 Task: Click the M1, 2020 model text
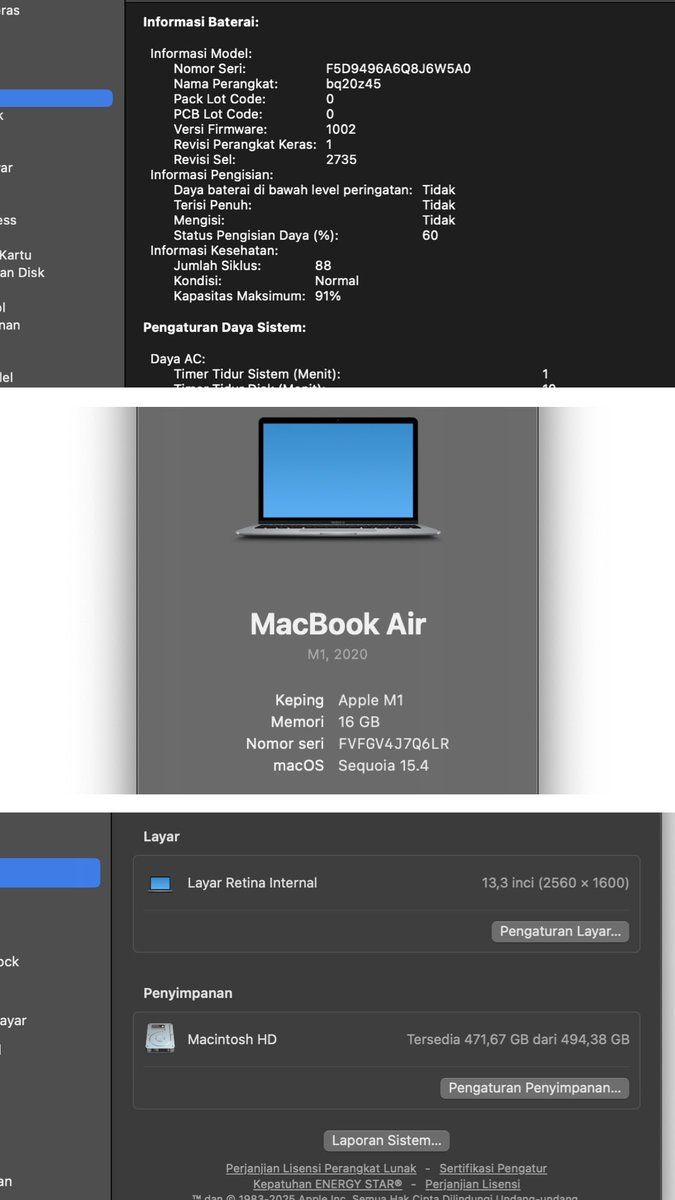(338, 655)
